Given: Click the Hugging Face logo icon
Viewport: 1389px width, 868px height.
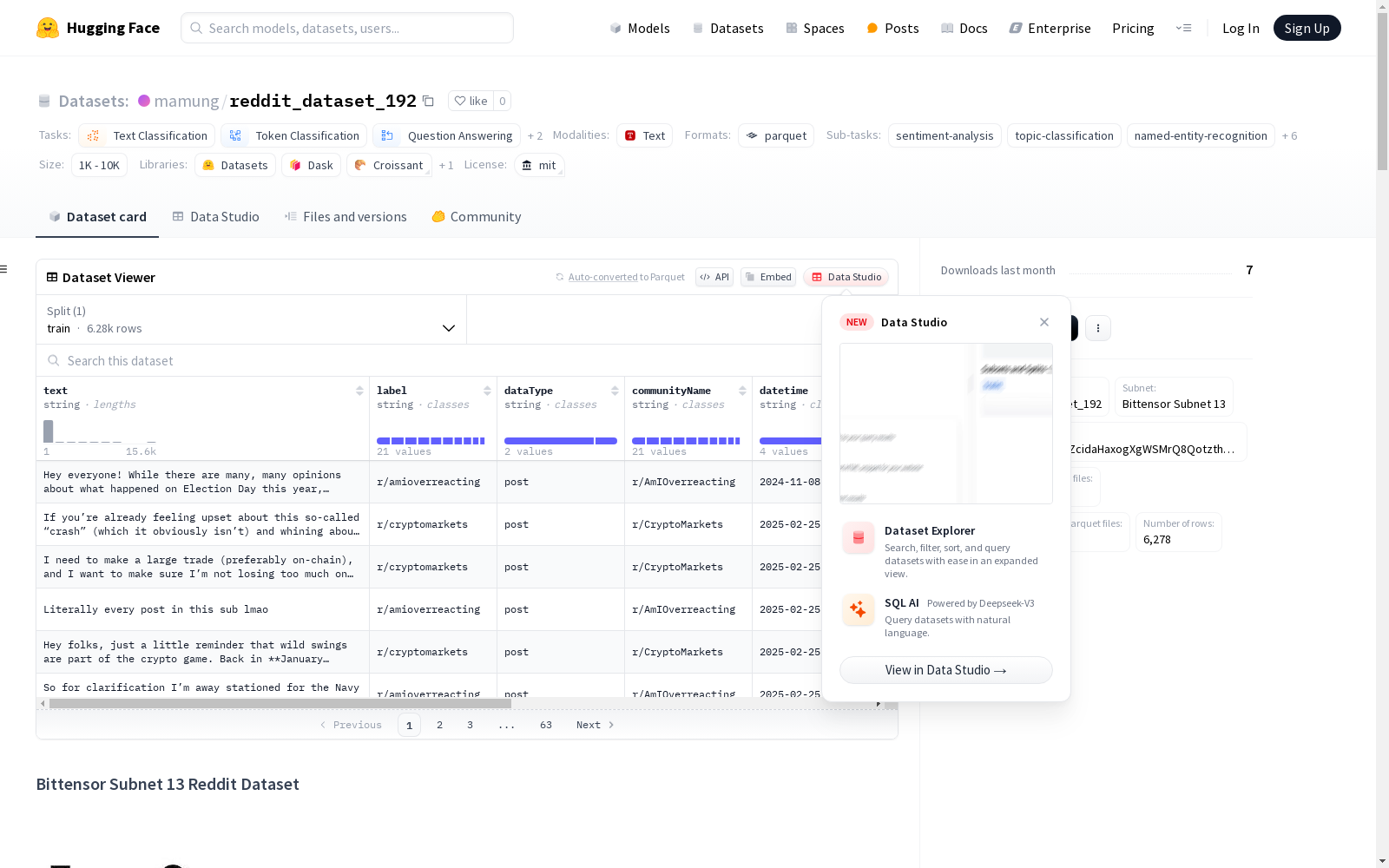Looking at the screenshot, I should (x=48, y=28).
